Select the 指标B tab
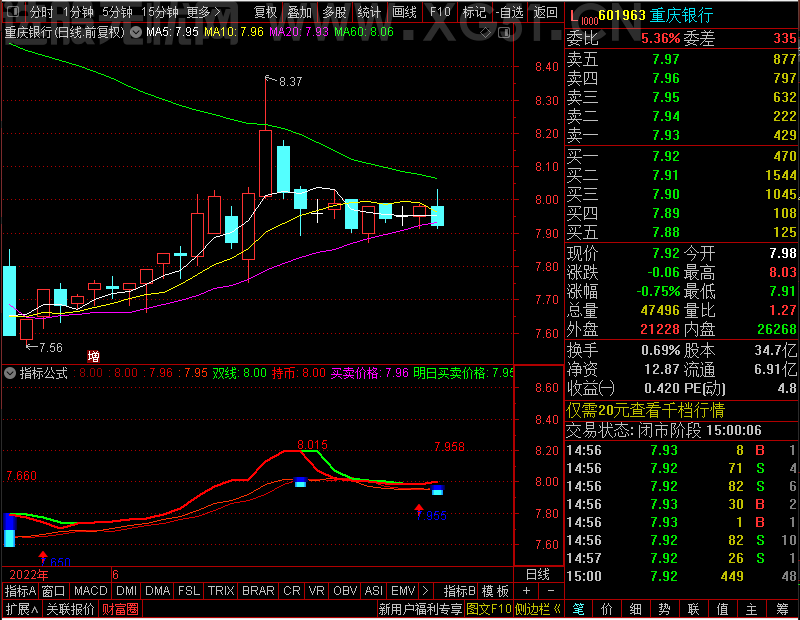 [460, 591]
